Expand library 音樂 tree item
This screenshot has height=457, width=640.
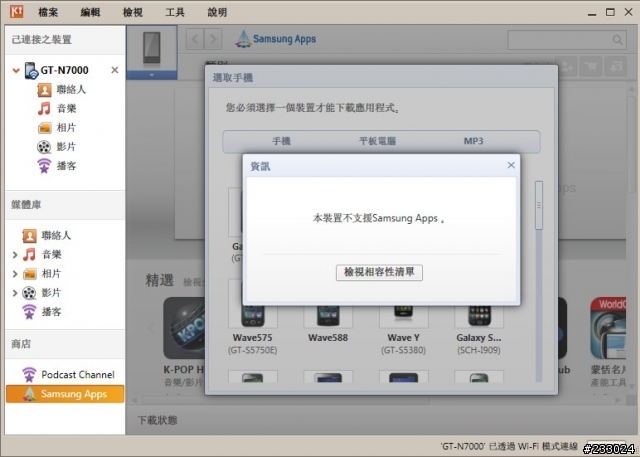[x=15, y=255]
